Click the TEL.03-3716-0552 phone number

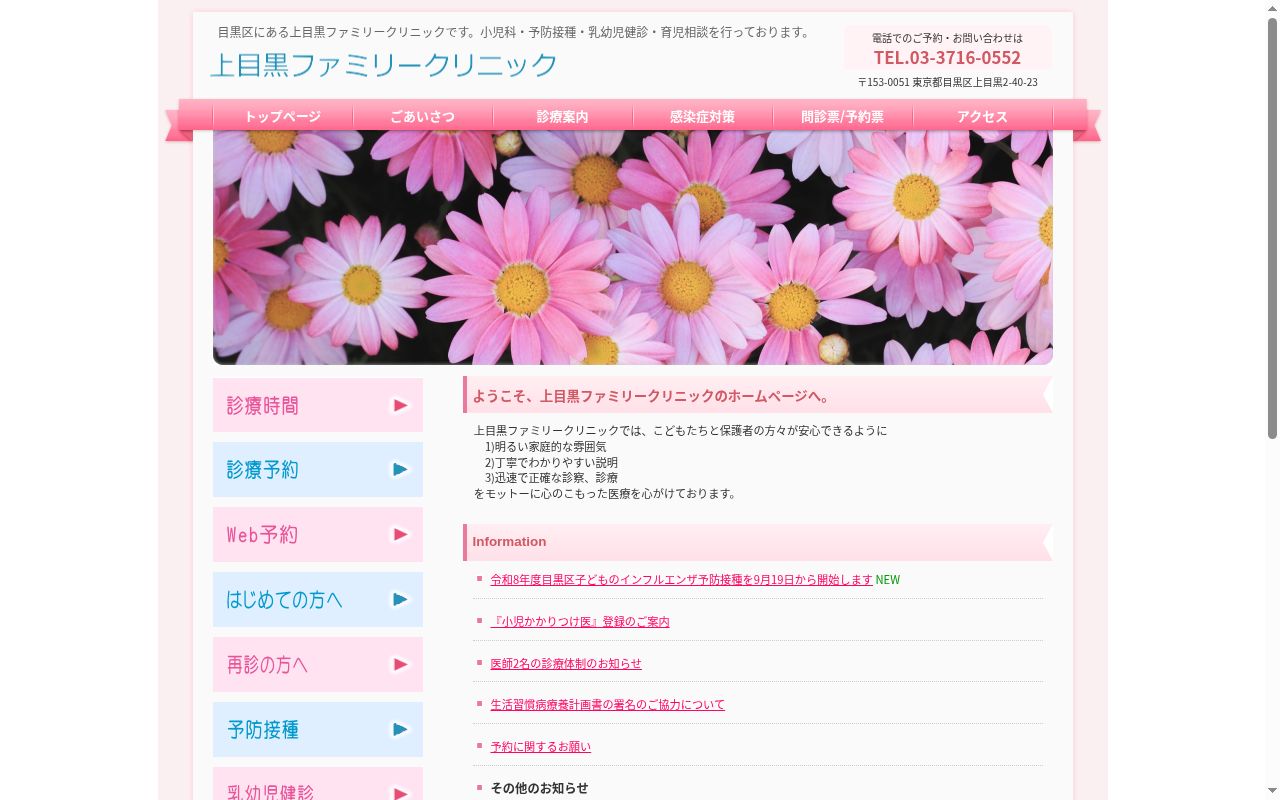[947, 58]
